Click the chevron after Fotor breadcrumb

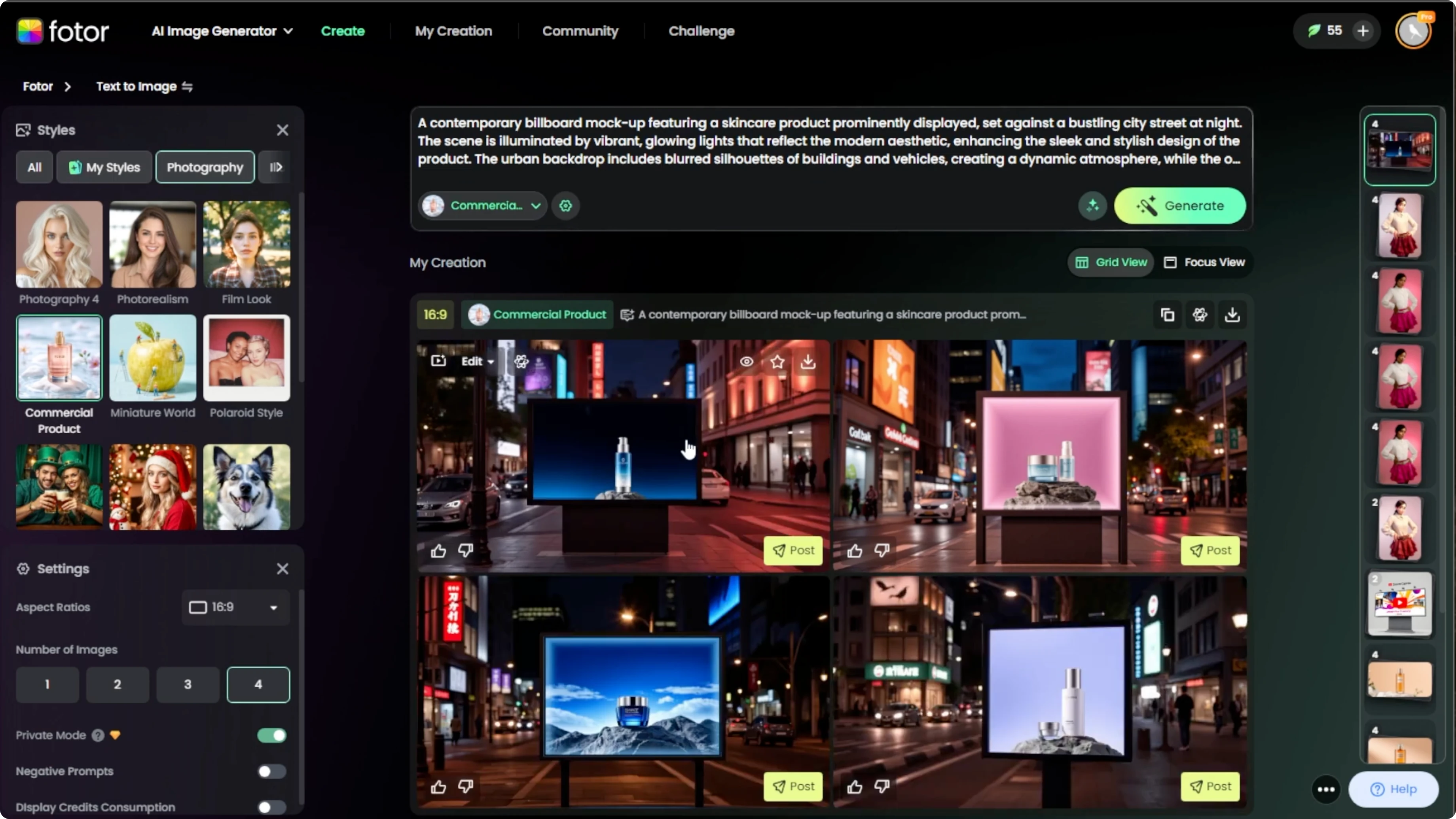pos(68,87)
